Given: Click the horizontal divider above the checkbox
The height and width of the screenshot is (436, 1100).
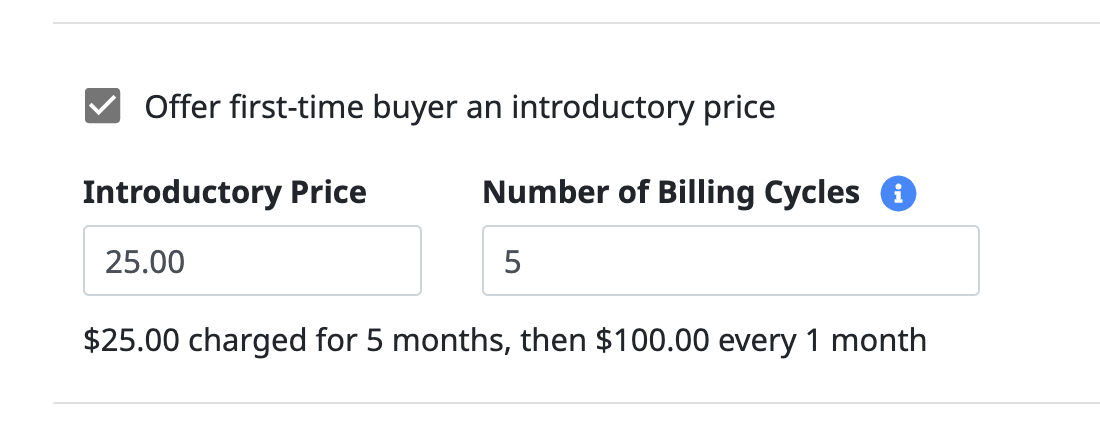Looking at the screenshot, I should click(576, 23).
